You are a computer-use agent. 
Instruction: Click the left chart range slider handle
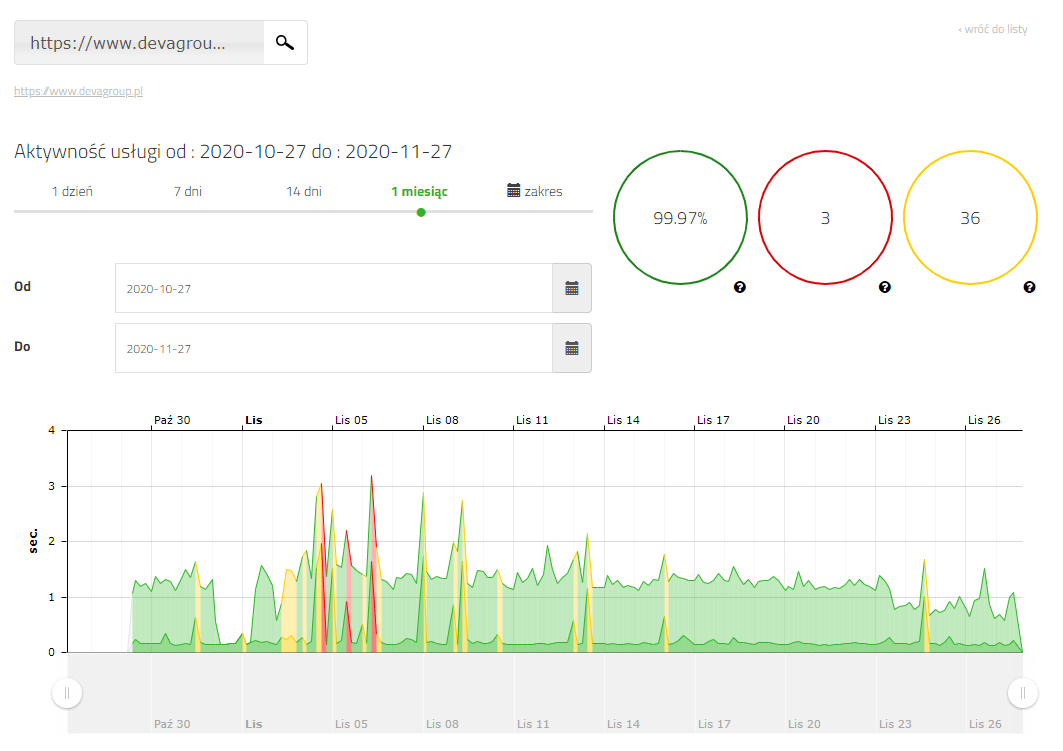pos(67,692)
